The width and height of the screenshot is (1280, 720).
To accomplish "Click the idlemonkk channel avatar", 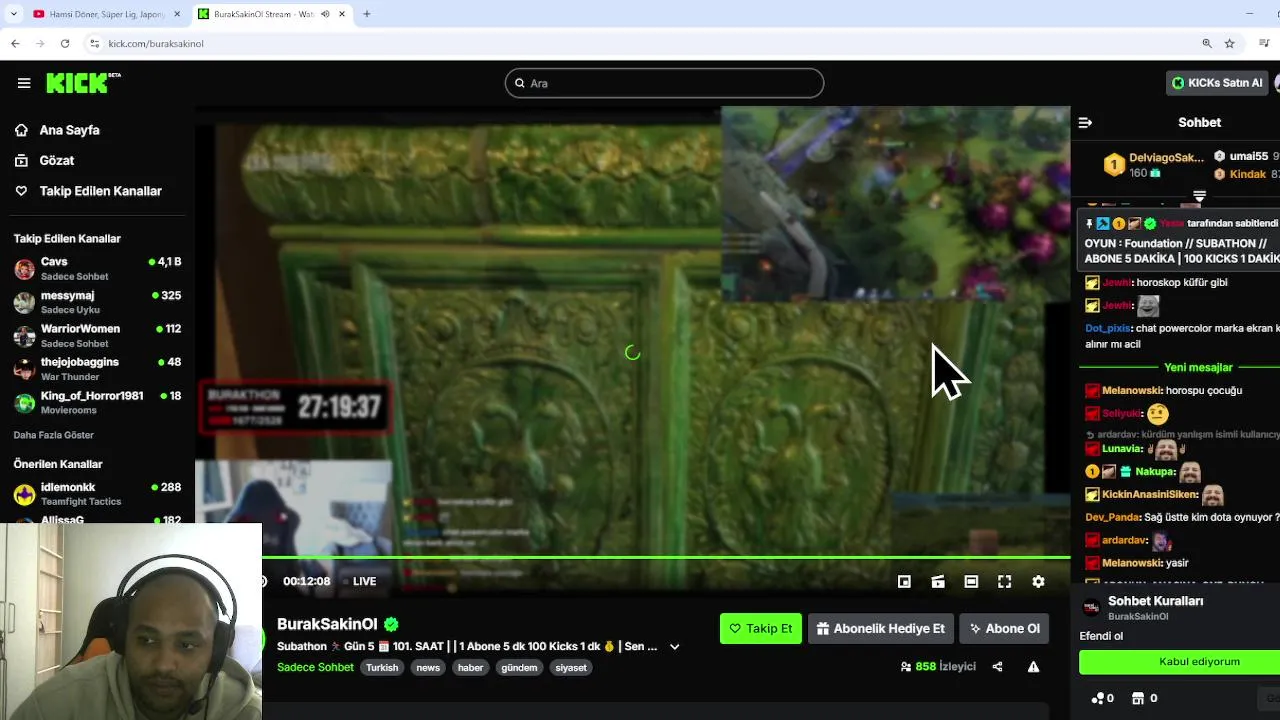I will pos(24,494).
